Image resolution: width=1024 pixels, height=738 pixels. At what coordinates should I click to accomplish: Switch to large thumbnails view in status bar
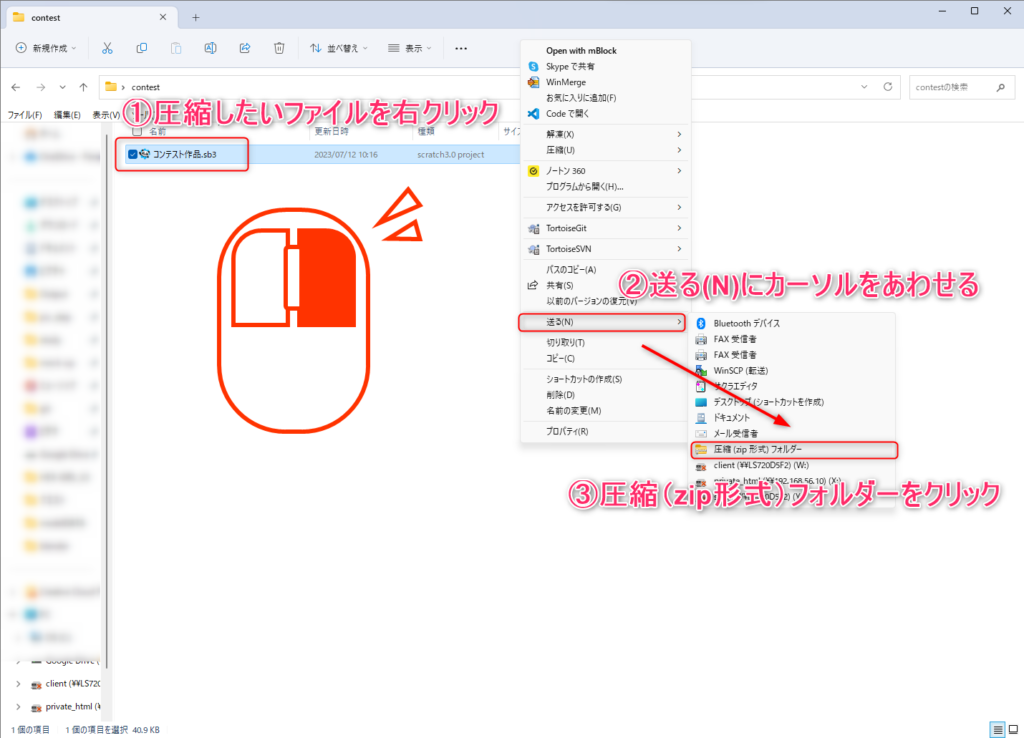[1012, 729]
